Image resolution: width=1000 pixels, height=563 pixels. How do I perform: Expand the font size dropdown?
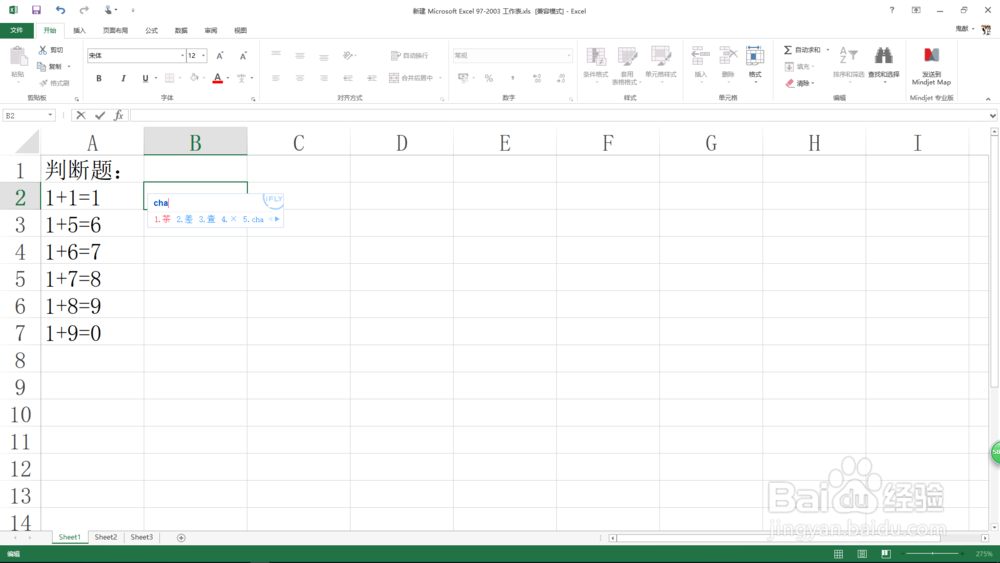[203, 55]
